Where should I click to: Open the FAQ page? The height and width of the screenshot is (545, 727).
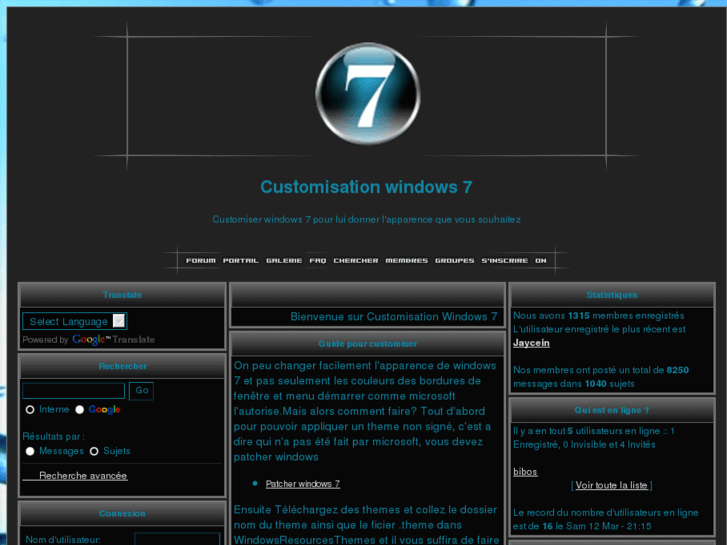(318, 261)
